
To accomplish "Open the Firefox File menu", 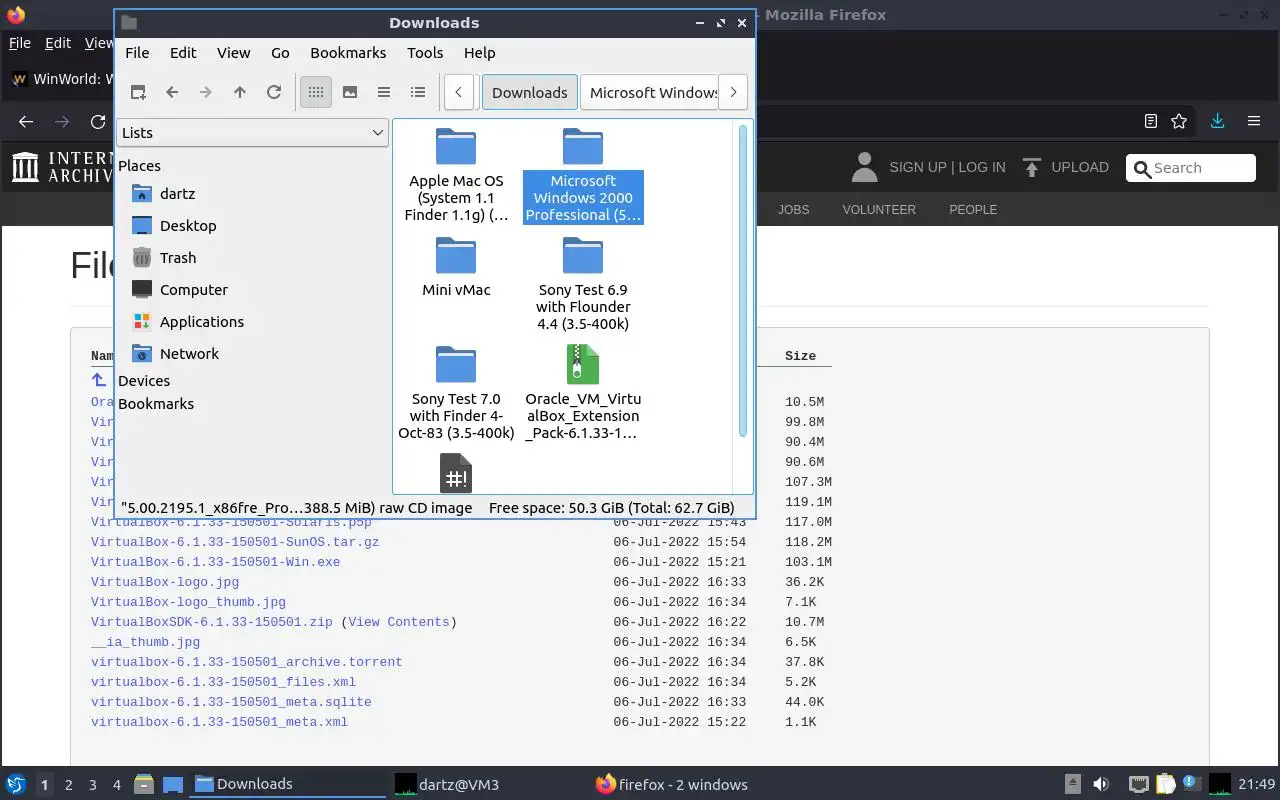I will (20, 43).
